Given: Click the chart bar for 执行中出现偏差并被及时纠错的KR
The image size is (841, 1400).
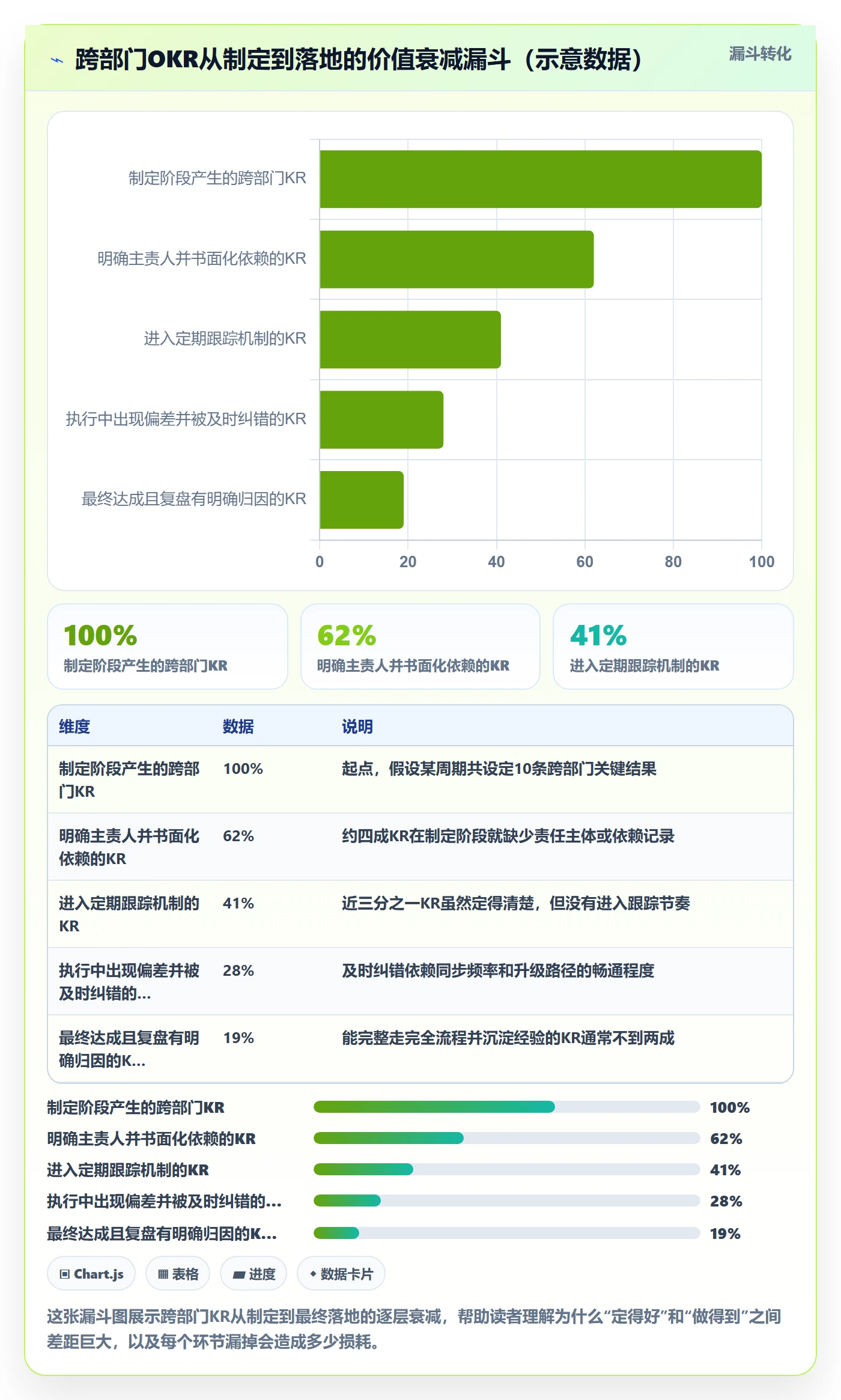Looking at the screenshot, I should (381, 419).
